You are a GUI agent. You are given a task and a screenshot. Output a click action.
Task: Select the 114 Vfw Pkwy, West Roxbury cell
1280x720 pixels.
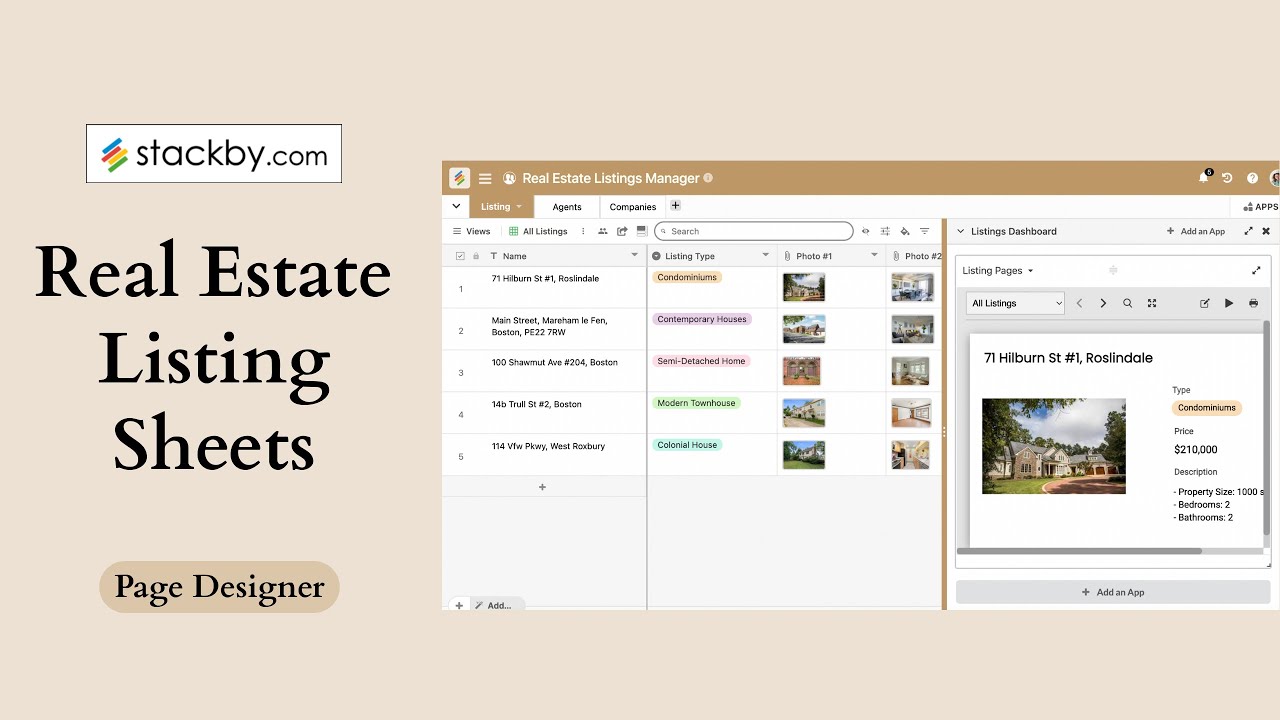pos(564,455)
